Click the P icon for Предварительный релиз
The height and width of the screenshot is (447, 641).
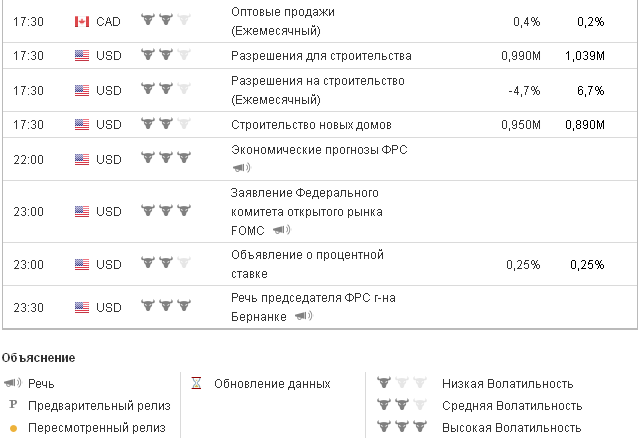point(12,405)
